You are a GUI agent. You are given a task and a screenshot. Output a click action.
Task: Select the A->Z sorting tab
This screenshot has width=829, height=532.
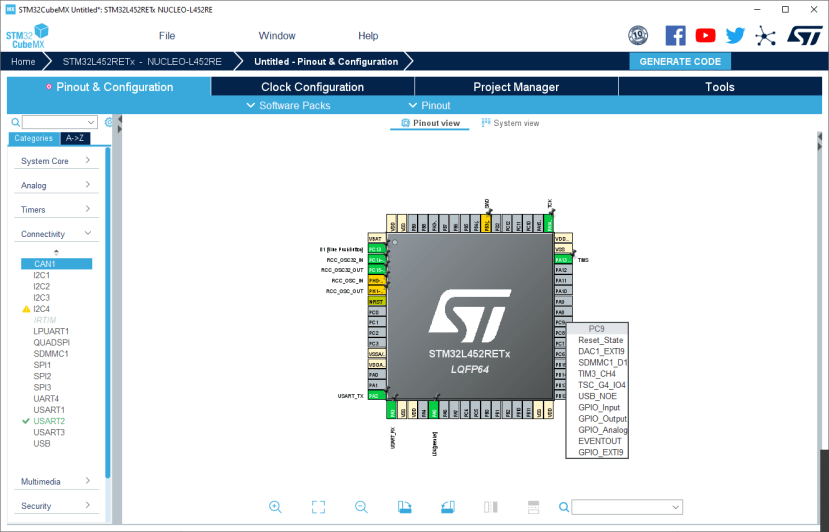point(75,138)
